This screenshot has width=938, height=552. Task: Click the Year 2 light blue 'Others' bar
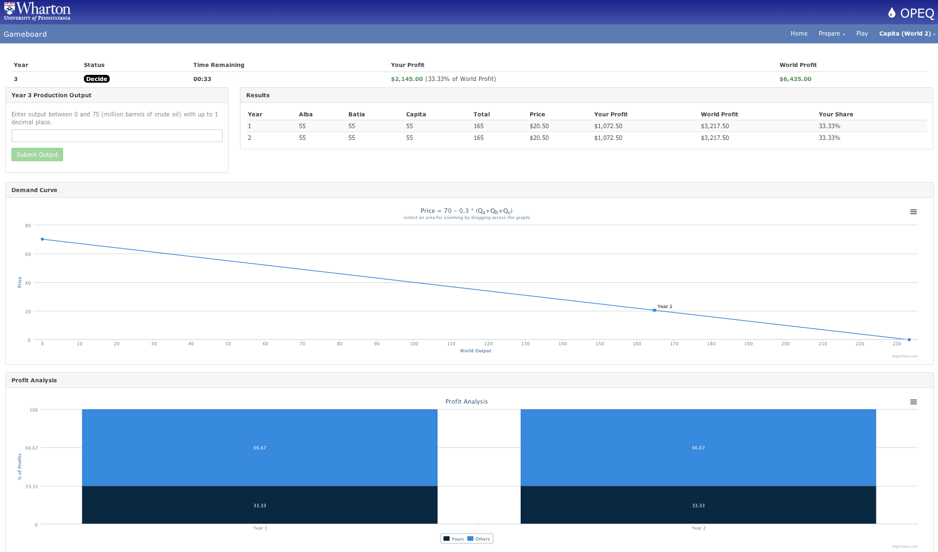(x=698, y=447)
